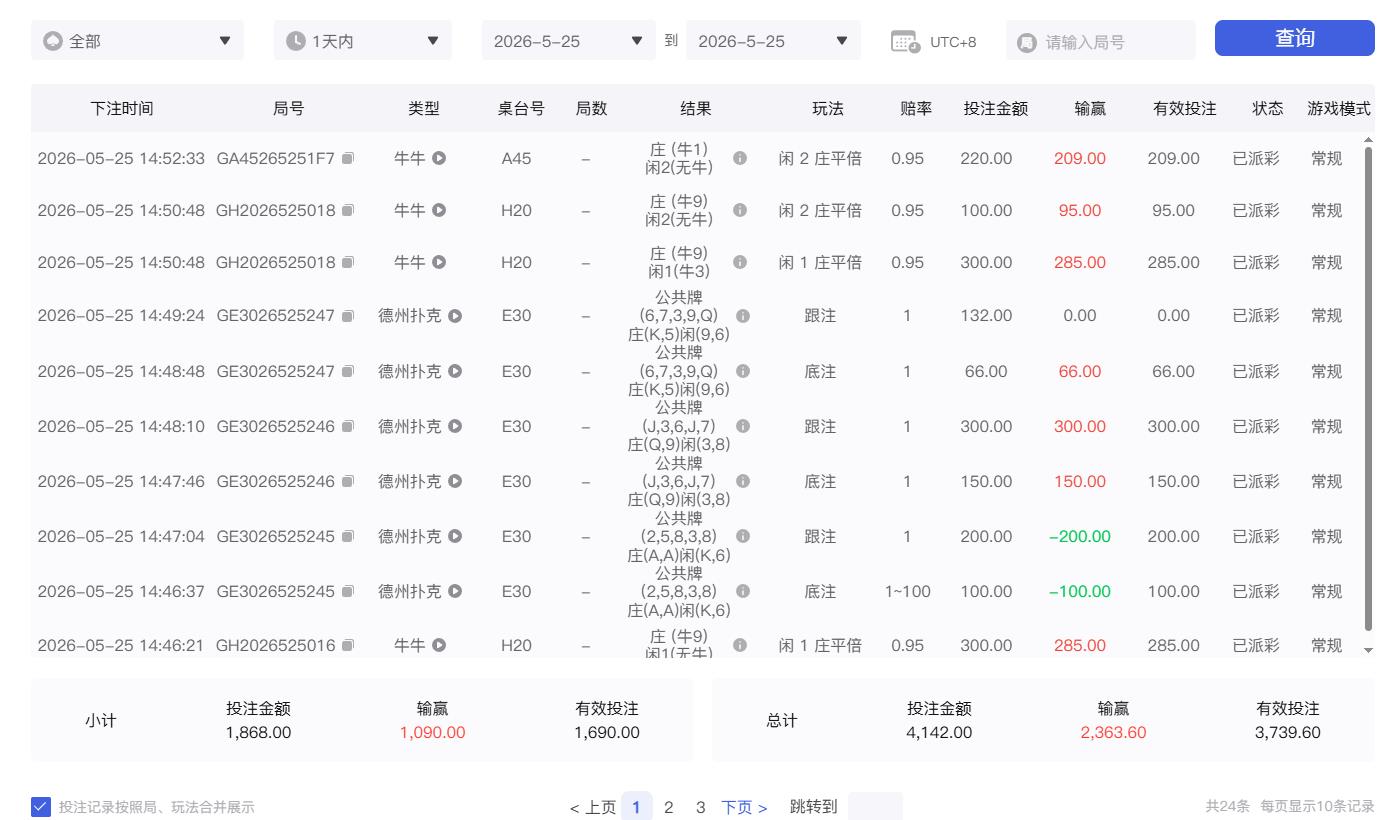Image resolution: width=1380 pixels, height=820 pixels.
Task: Copy round ID in the 14:46:37 row
Action: 348,592
